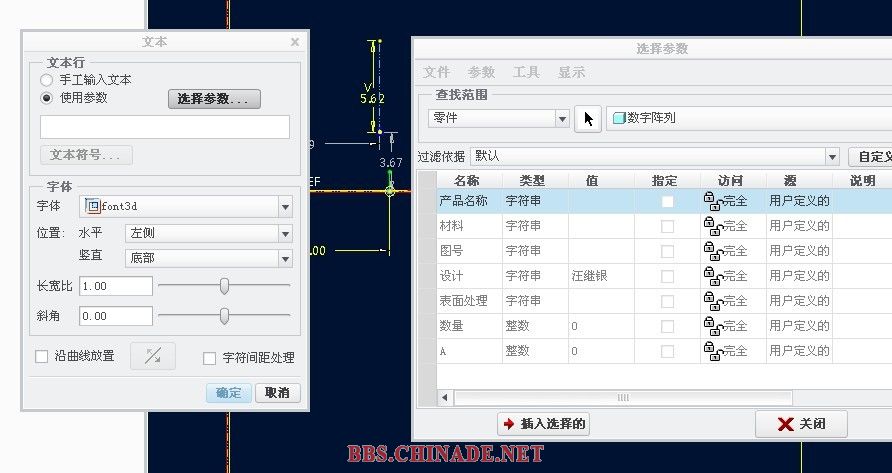Select the A parameter name
Viewport: 892px width, 473px height.
click(x=443, y=352)
